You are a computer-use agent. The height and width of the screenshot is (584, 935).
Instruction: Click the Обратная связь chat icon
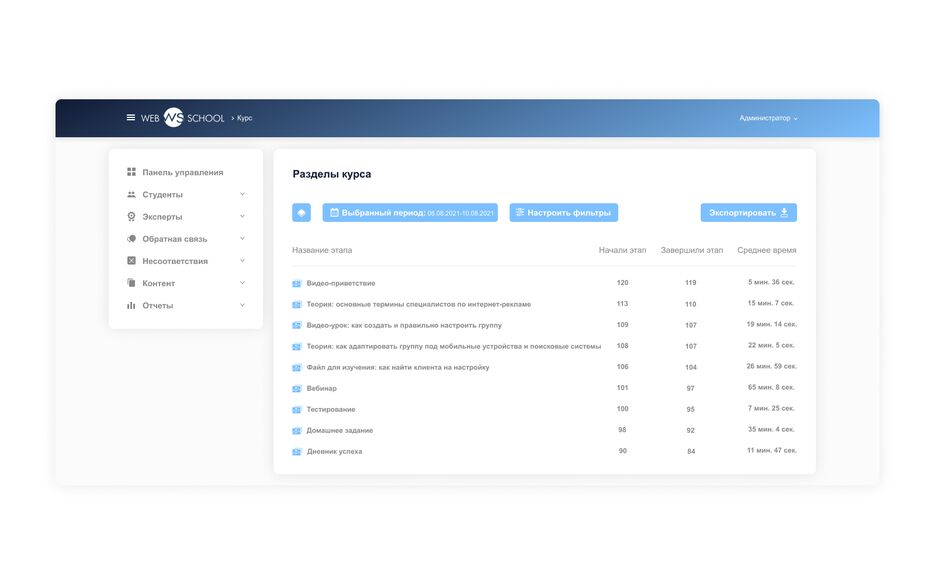click(x=131, y=239)
